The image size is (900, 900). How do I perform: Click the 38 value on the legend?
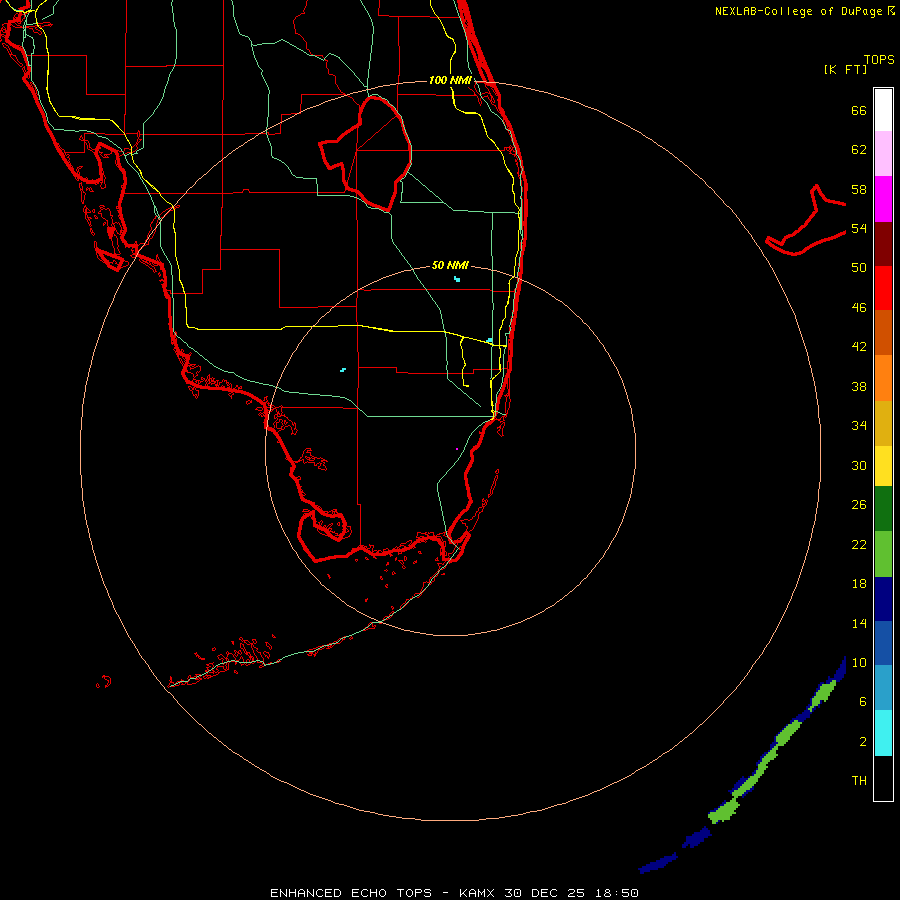click(x=859, y=386)
